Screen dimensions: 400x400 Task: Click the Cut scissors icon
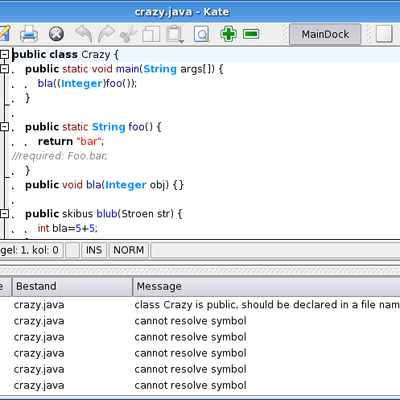click(128, 34)
